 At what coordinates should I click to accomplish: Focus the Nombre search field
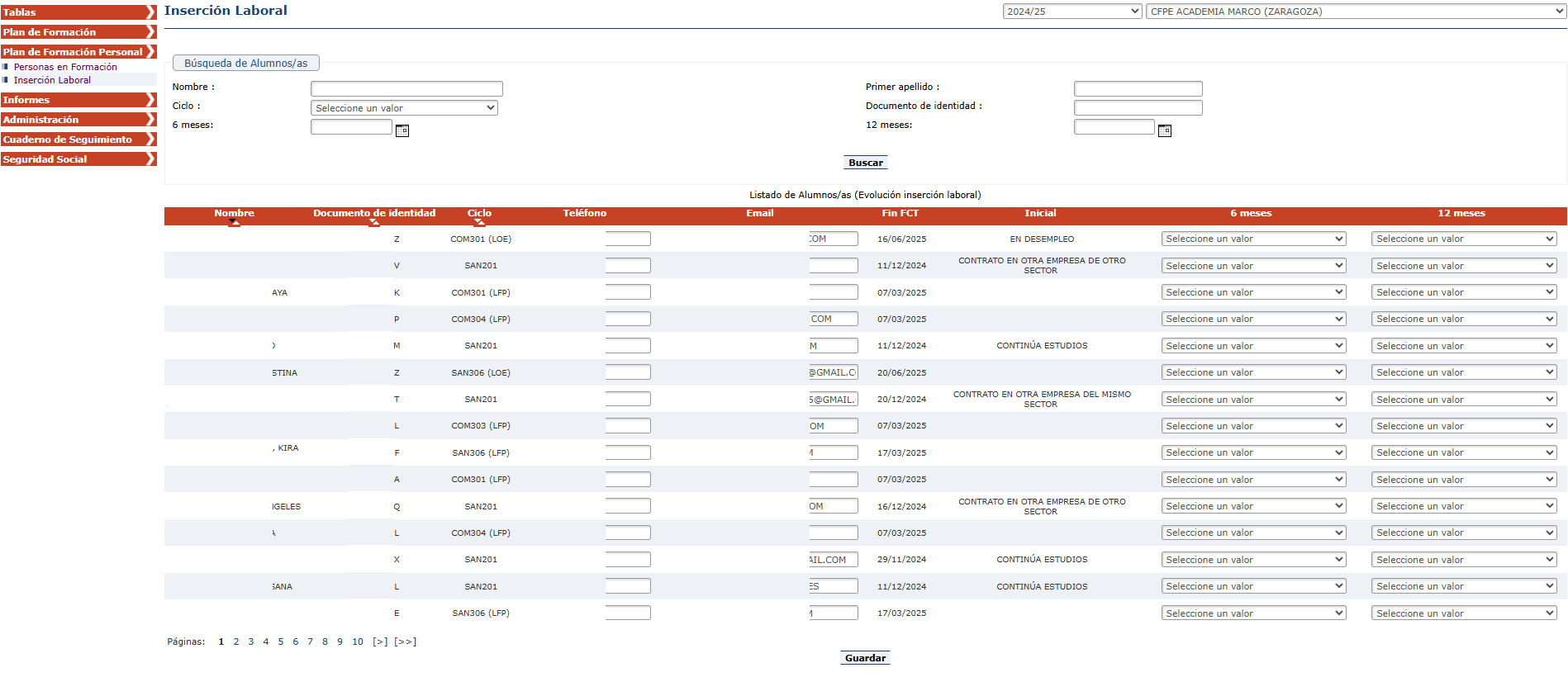coord(406,88)
